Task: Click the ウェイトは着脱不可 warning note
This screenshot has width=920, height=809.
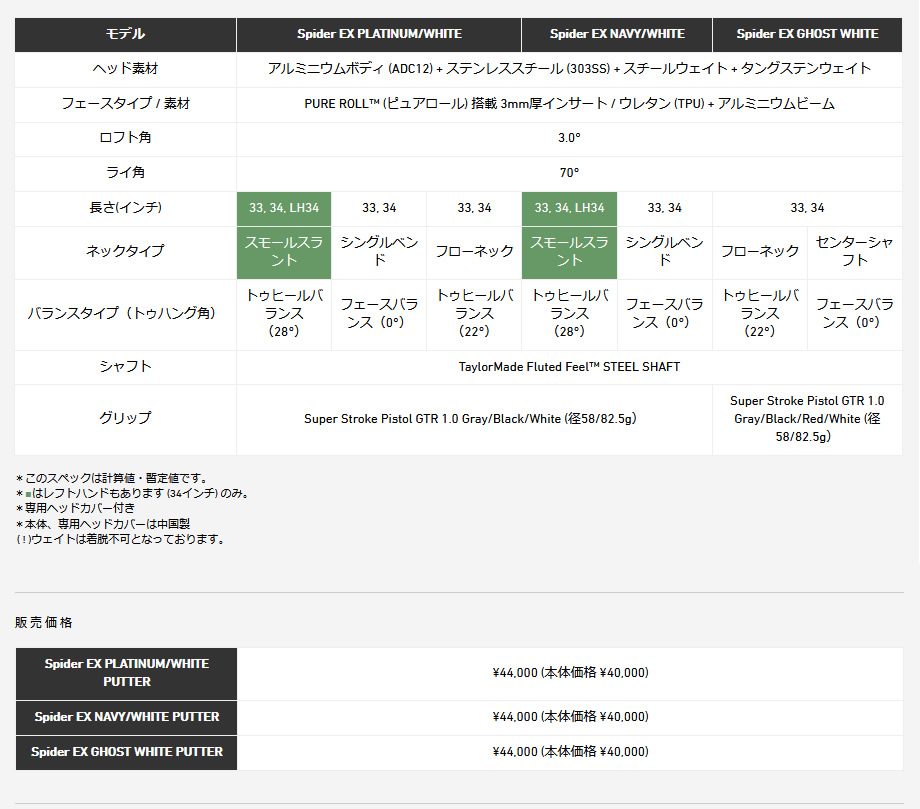Action: 121,539
